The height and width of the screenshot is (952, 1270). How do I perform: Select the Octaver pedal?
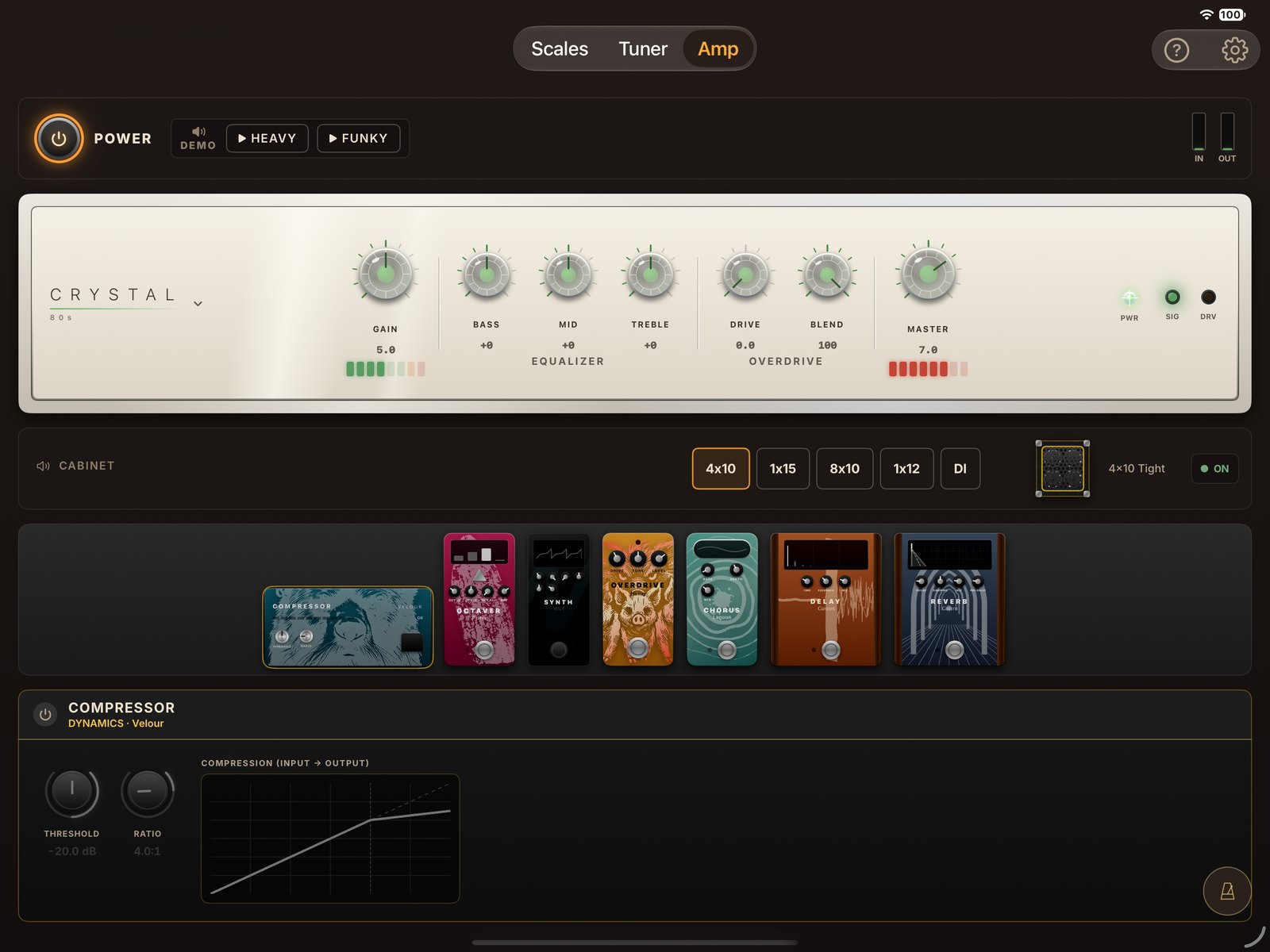point(479,599)
